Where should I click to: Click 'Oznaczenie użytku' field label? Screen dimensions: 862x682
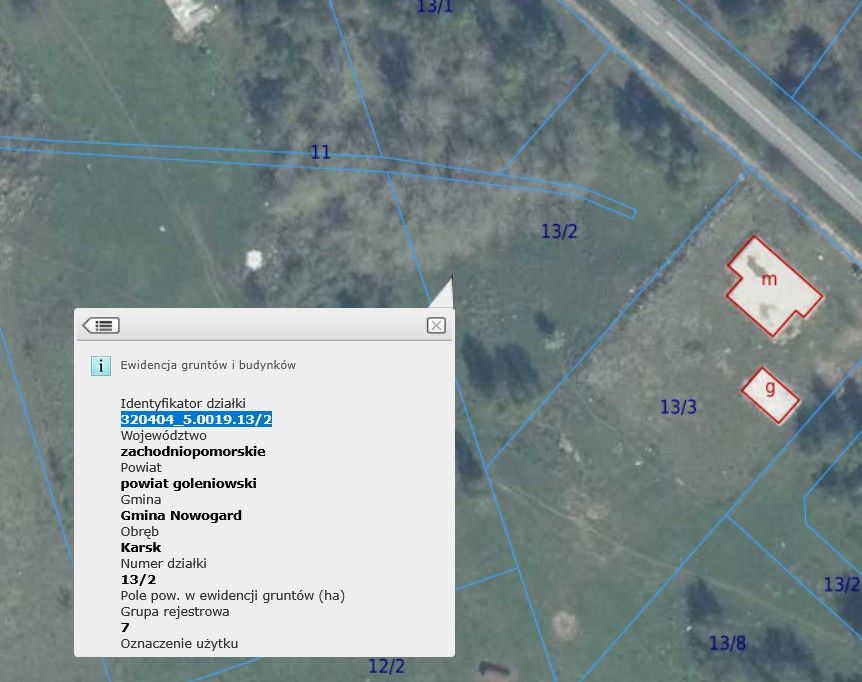[x=179, y=644]
